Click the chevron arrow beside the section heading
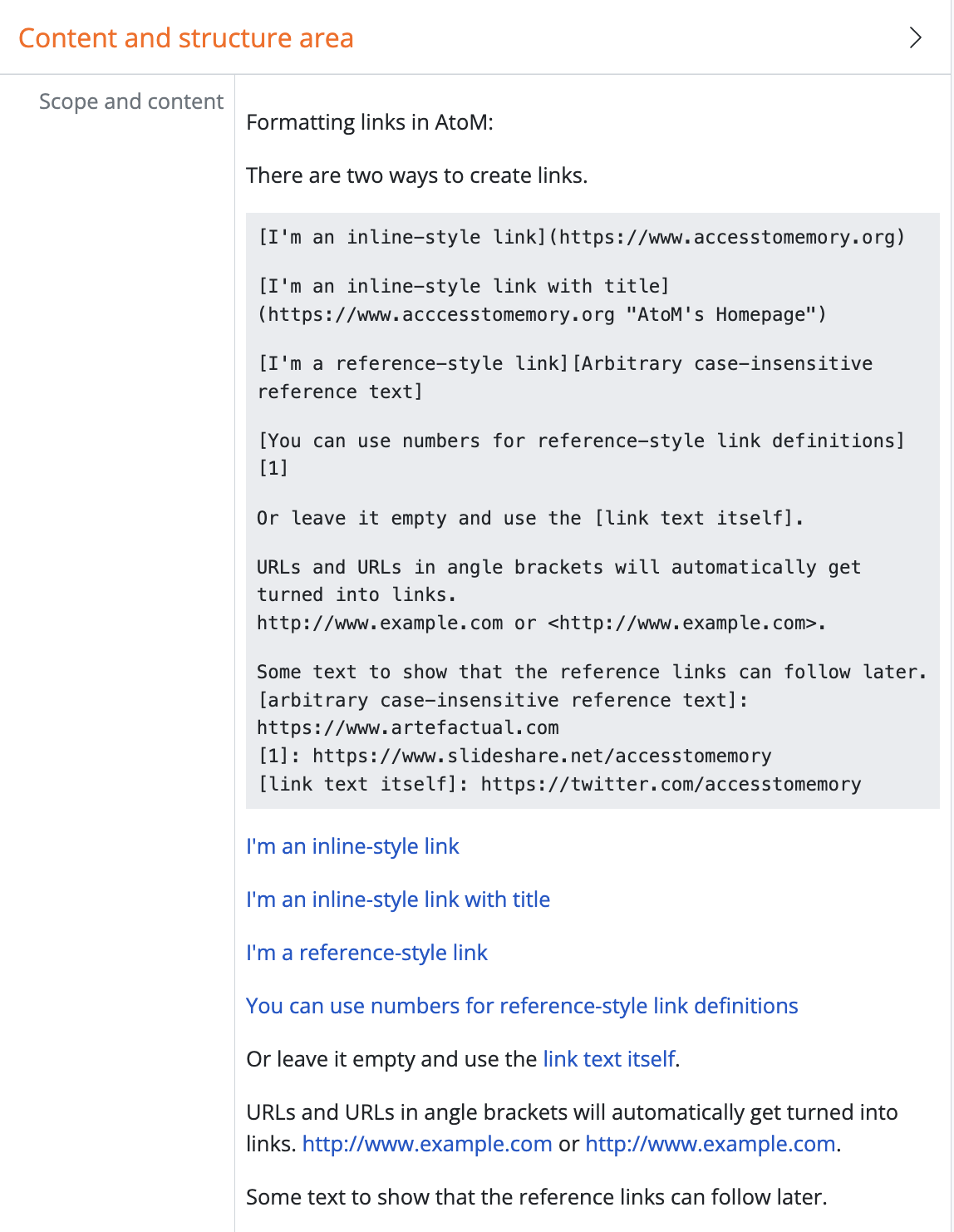 click(x=915, y=38)
